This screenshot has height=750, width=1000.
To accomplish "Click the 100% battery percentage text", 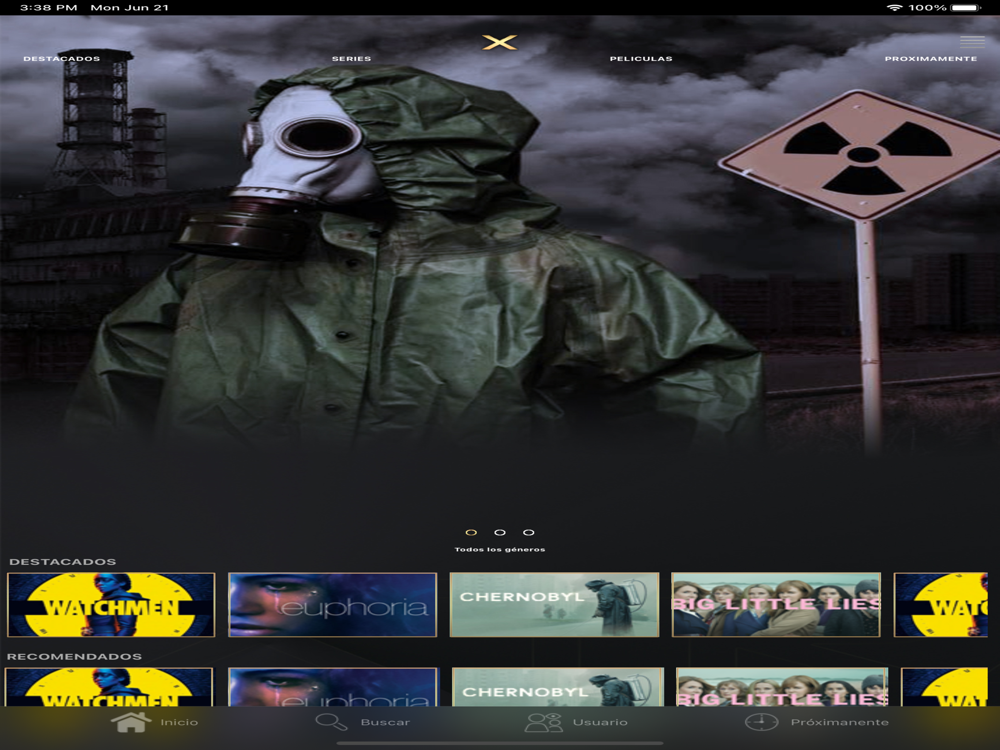I will (x=927, y=8).
